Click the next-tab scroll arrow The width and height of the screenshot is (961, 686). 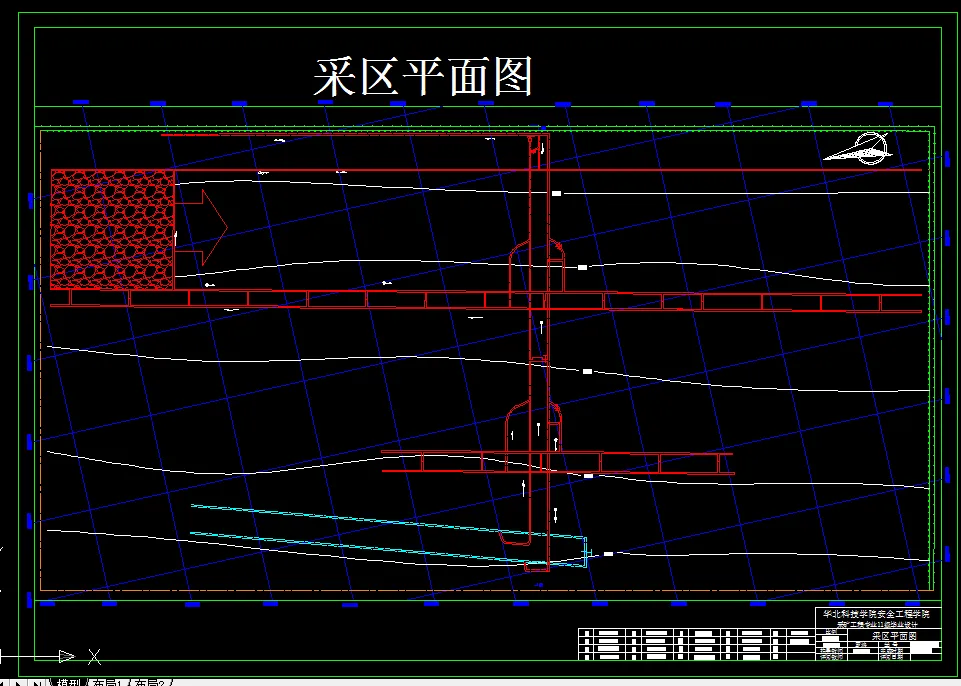(19, 682)
